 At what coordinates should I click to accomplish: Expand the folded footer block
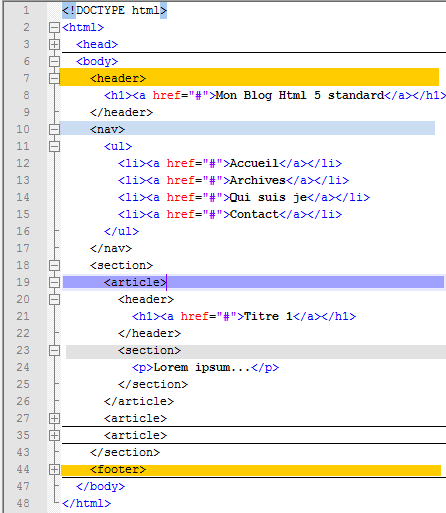54,469
